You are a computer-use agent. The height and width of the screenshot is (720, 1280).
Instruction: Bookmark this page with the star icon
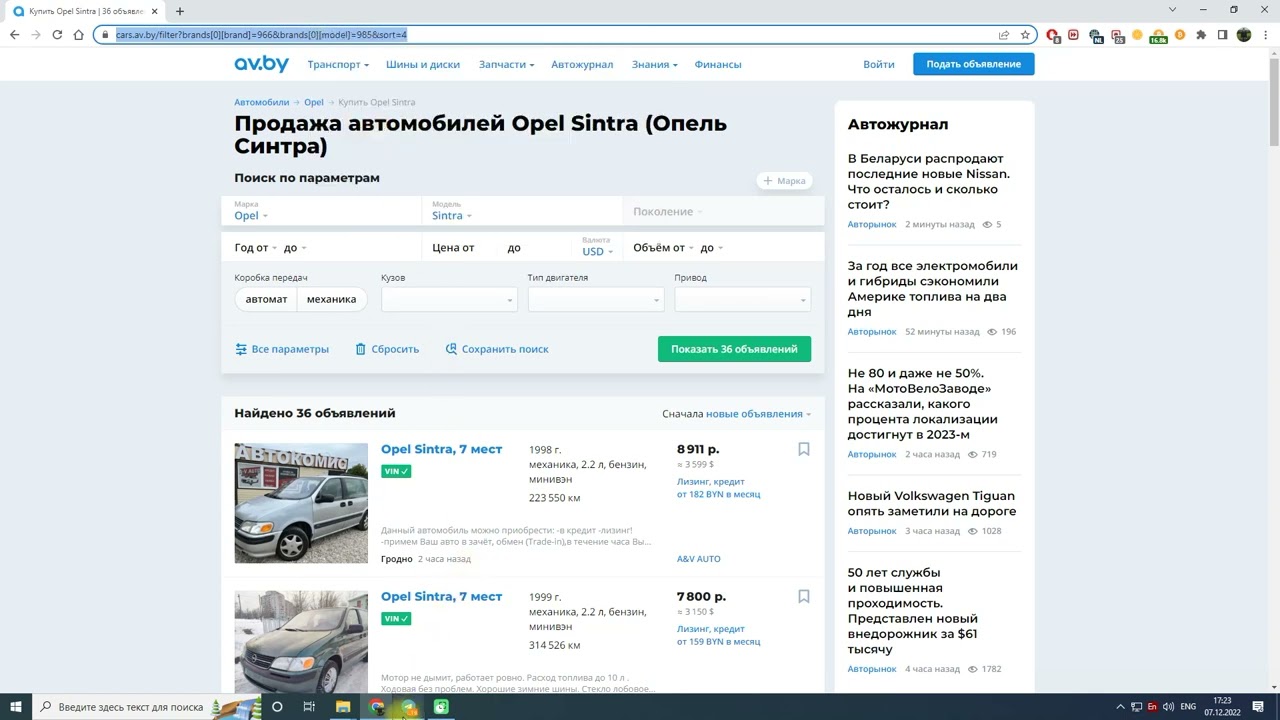point(1025,35)
